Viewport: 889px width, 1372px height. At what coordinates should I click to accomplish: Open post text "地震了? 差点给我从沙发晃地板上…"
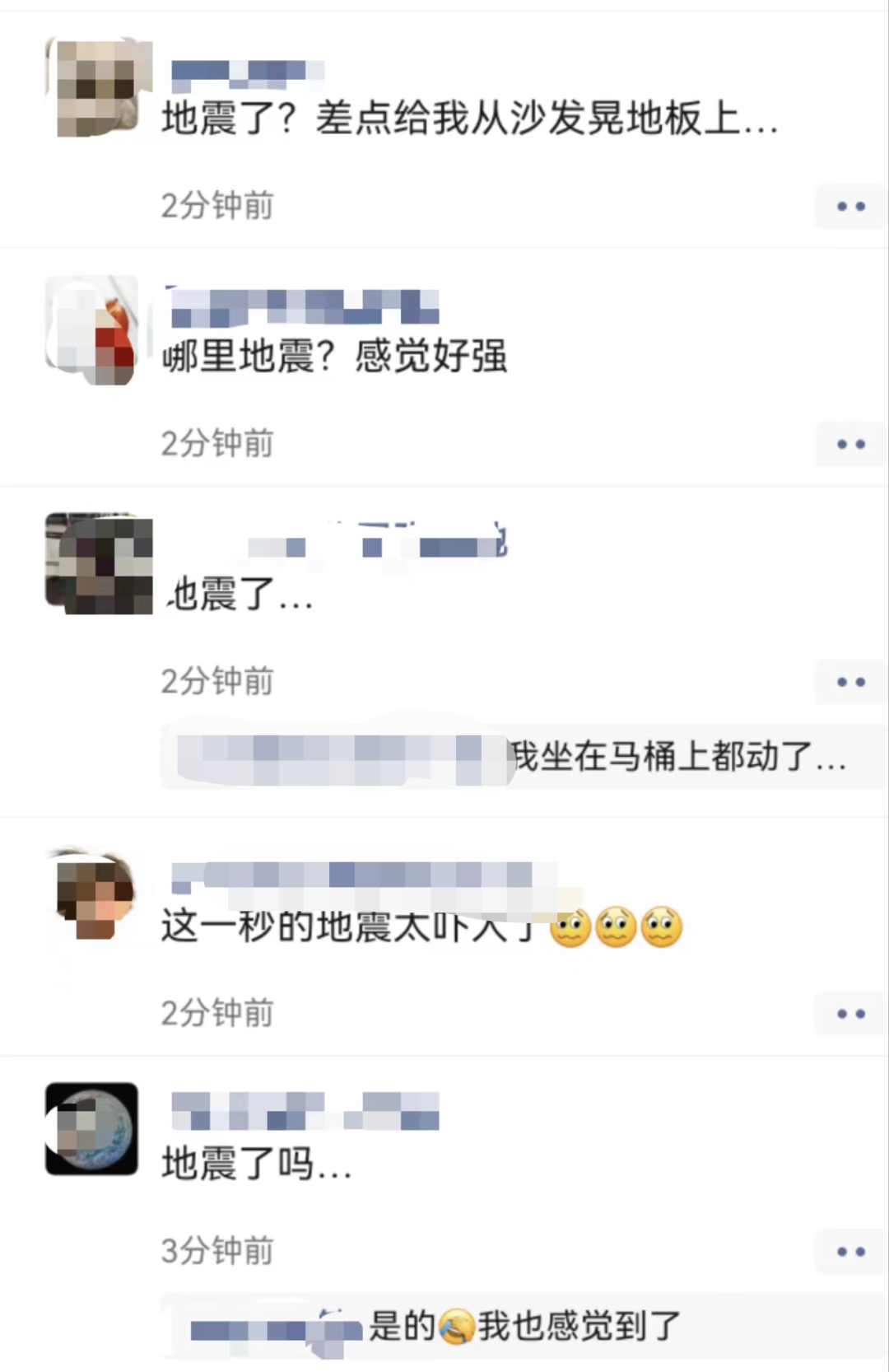(x=470, y=119)
